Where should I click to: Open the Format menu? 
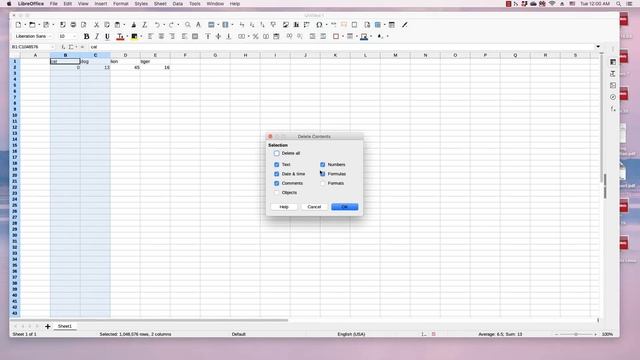click(x=121, y=4)
